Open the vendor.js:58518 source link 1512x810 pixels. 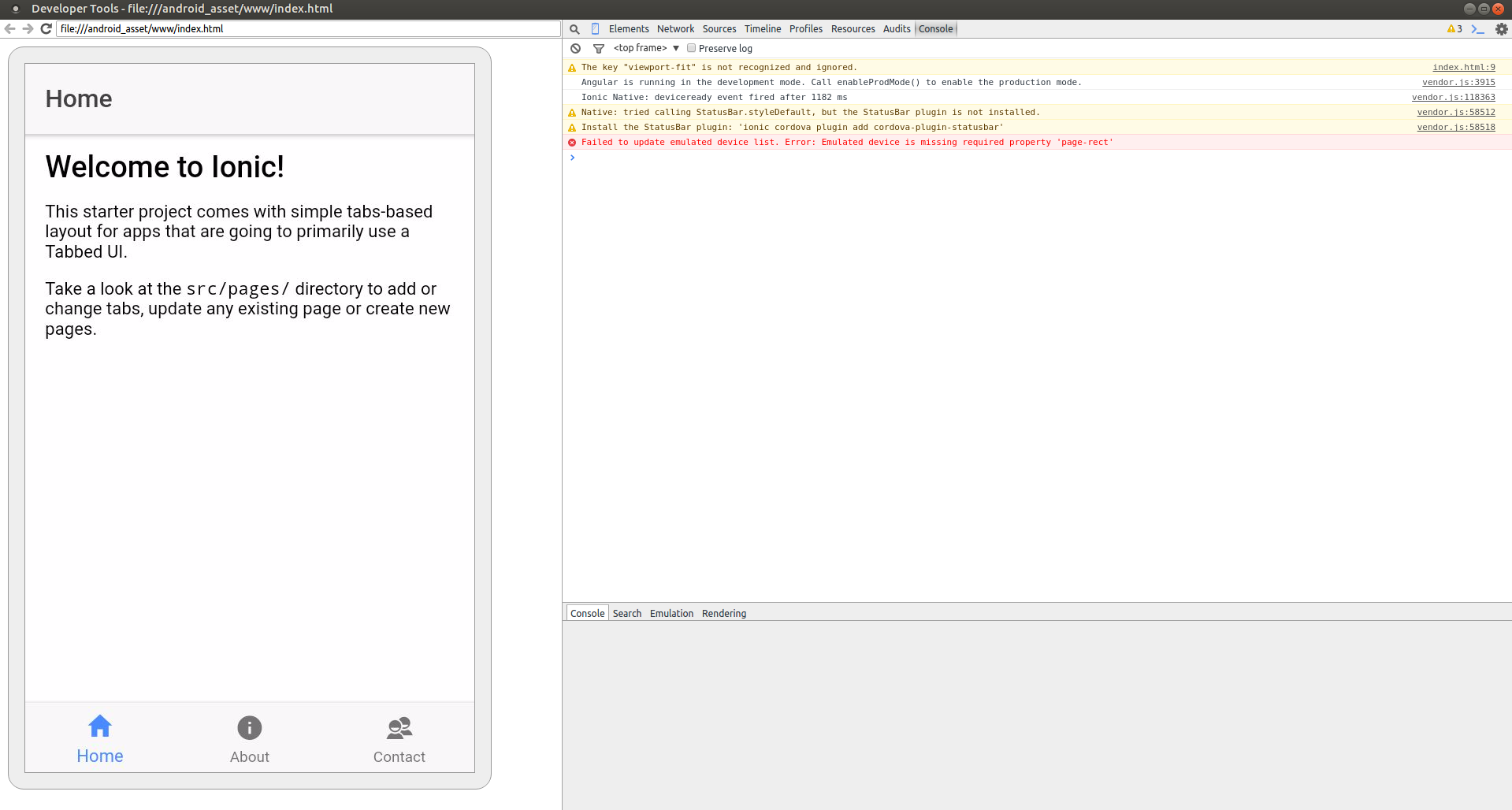pyautogui.click(x=1456, y=128)
